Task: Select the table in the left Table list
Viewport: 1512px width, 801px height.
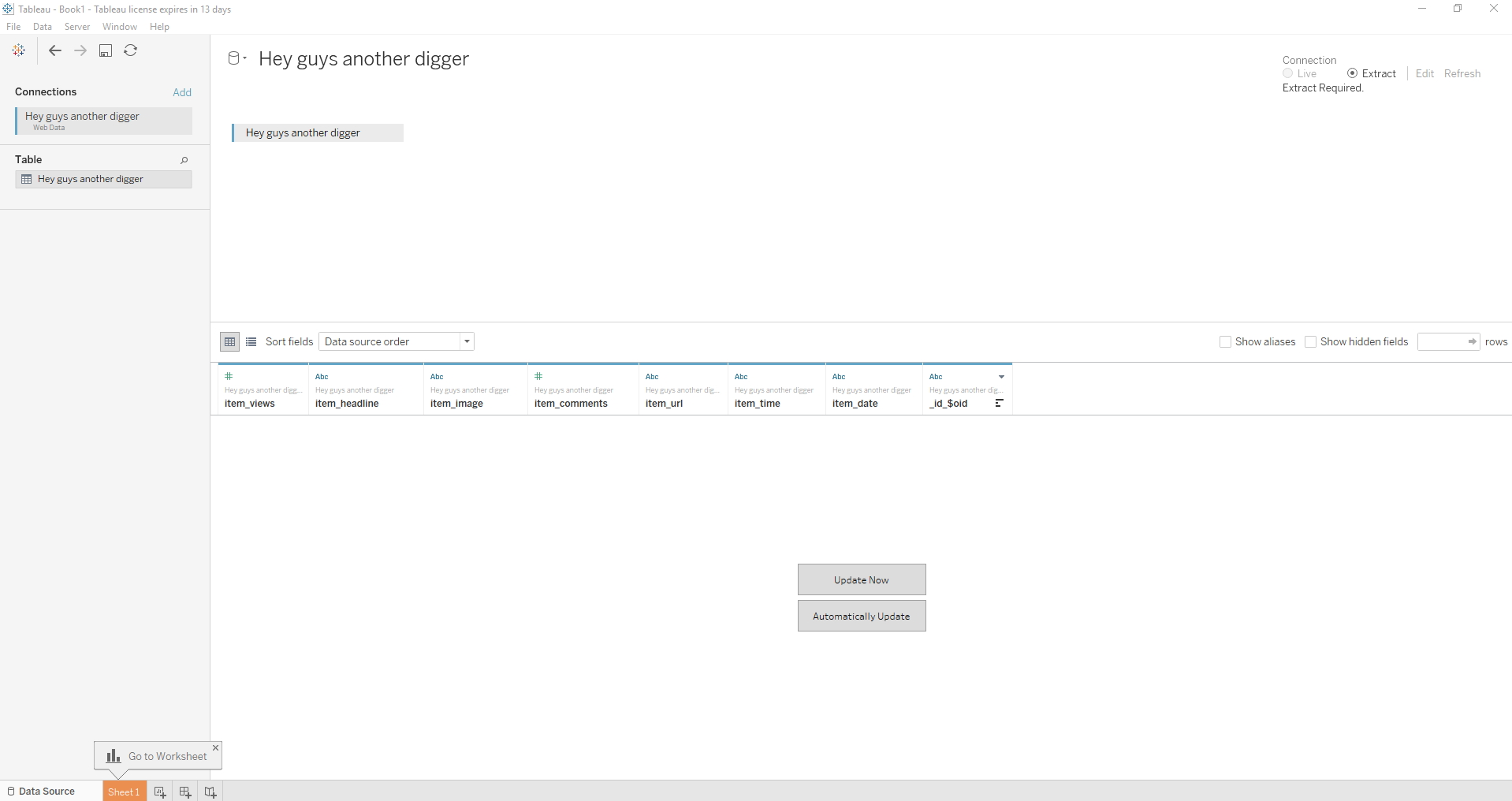Action: (x=103, y=179)
